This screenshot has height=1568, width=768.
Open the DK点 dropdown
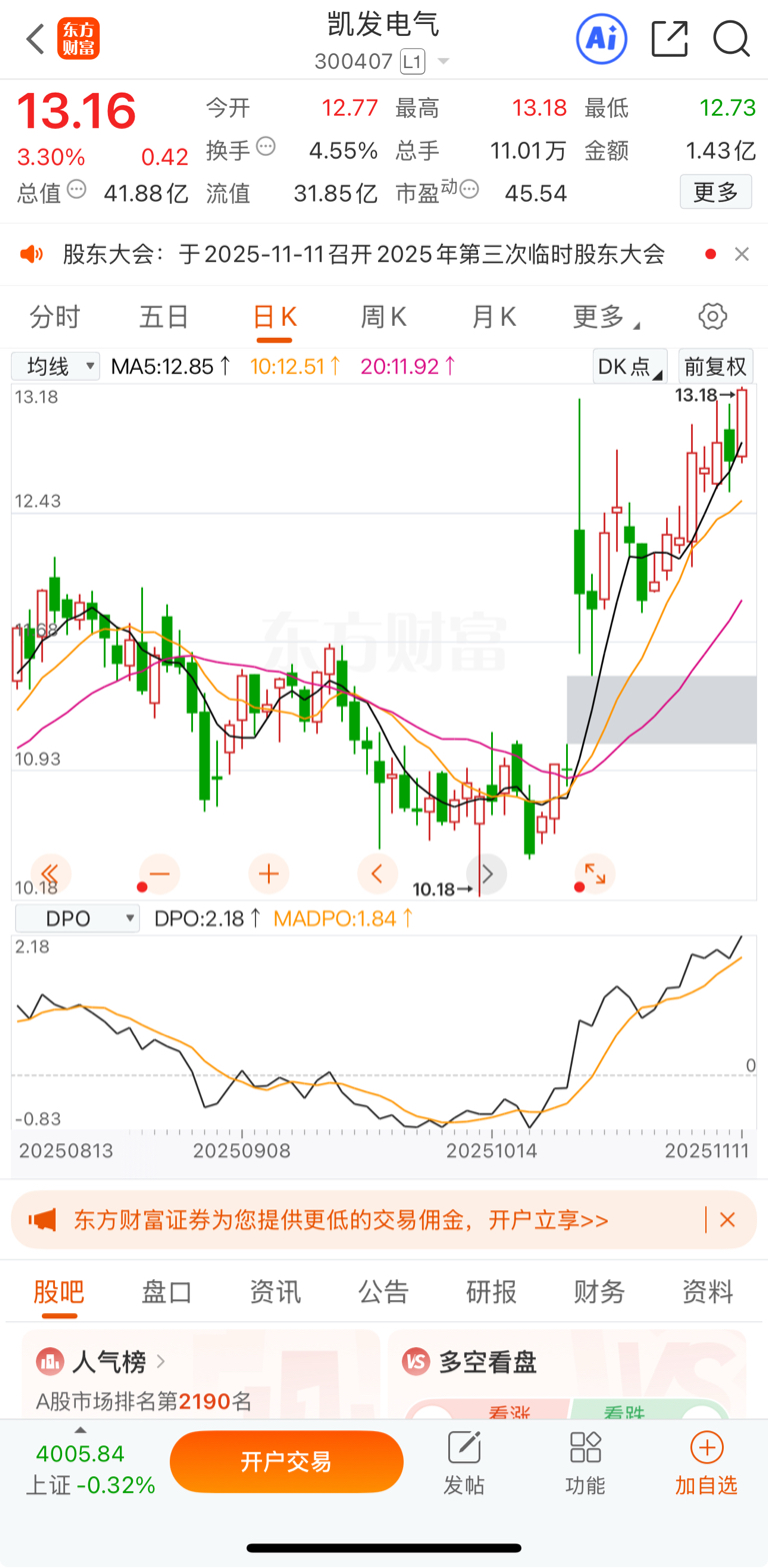pyautogui.click(x=629, y=367)
